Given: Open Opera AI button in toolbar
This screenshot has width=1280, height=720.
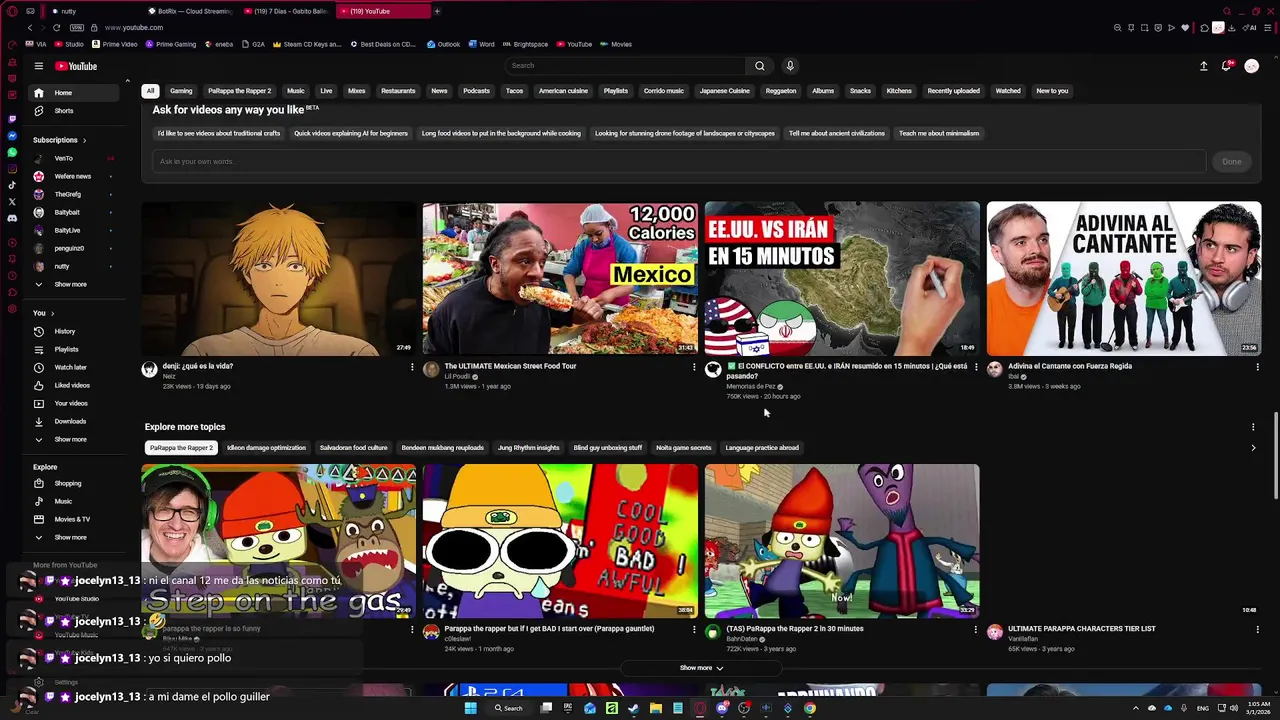Looking at the screenshot, I should click(1251, 28).
